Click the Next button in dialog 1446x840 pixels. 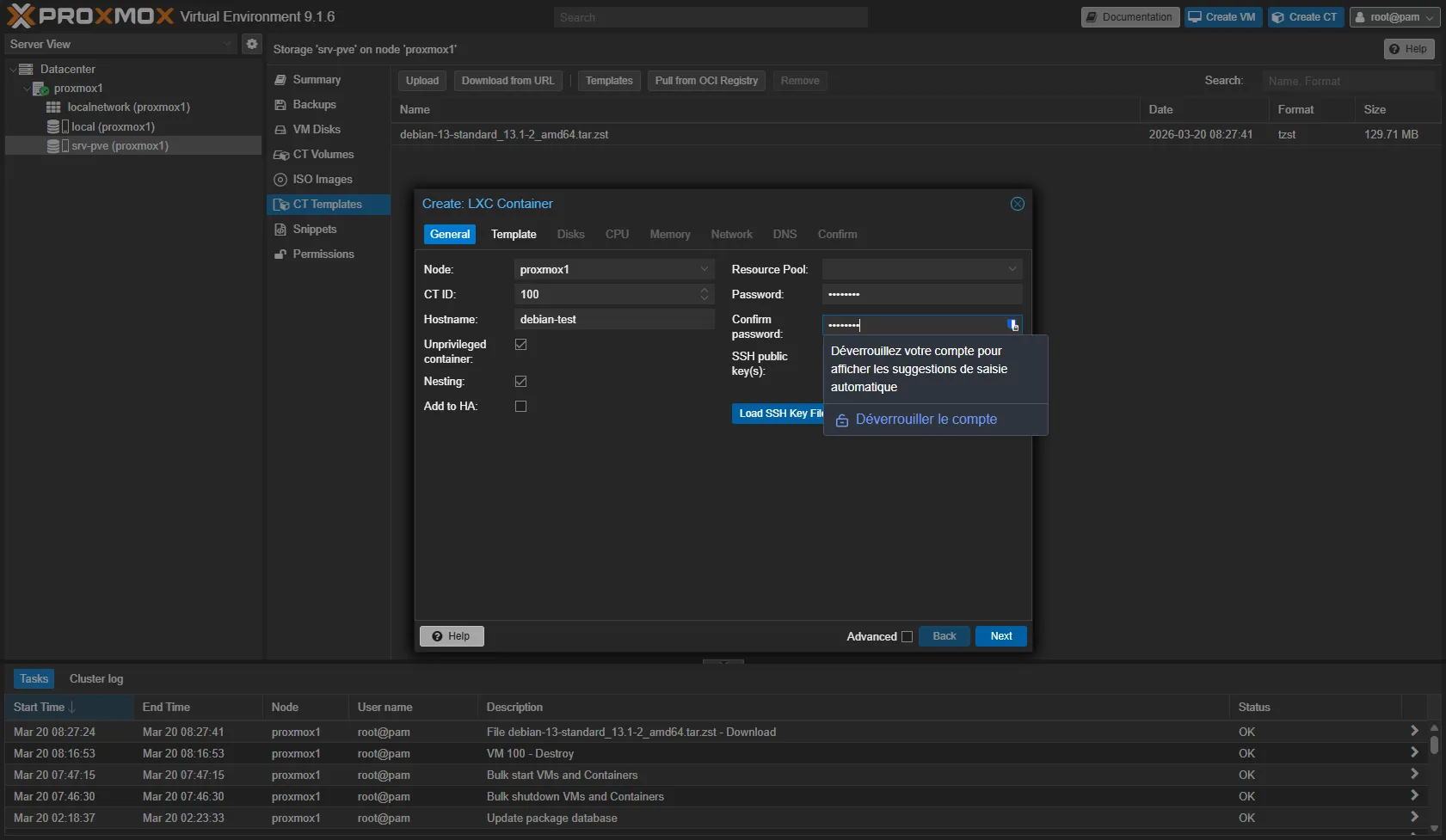[1000, 636]
